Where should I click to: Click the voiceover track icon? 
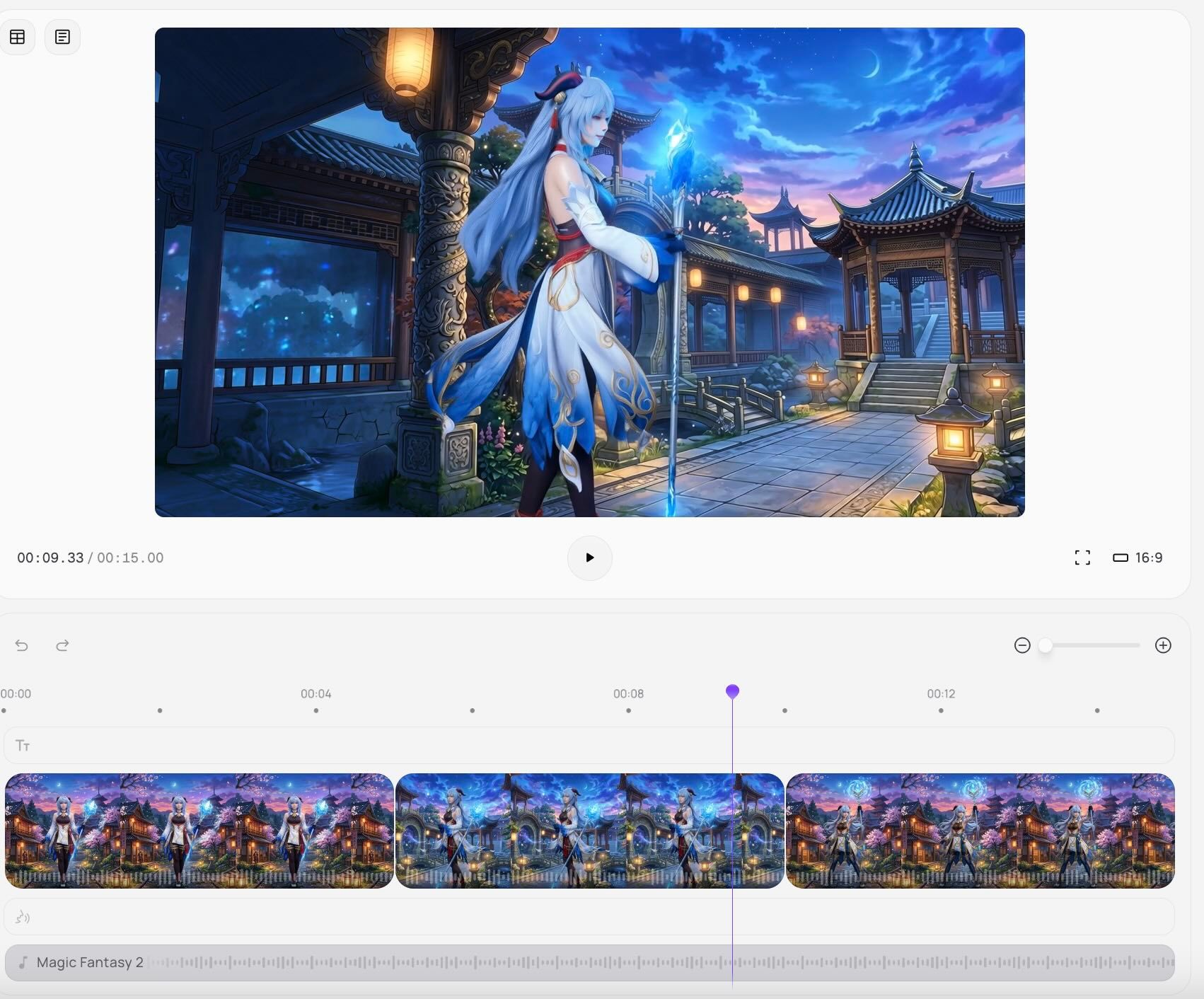click(23, 917)
